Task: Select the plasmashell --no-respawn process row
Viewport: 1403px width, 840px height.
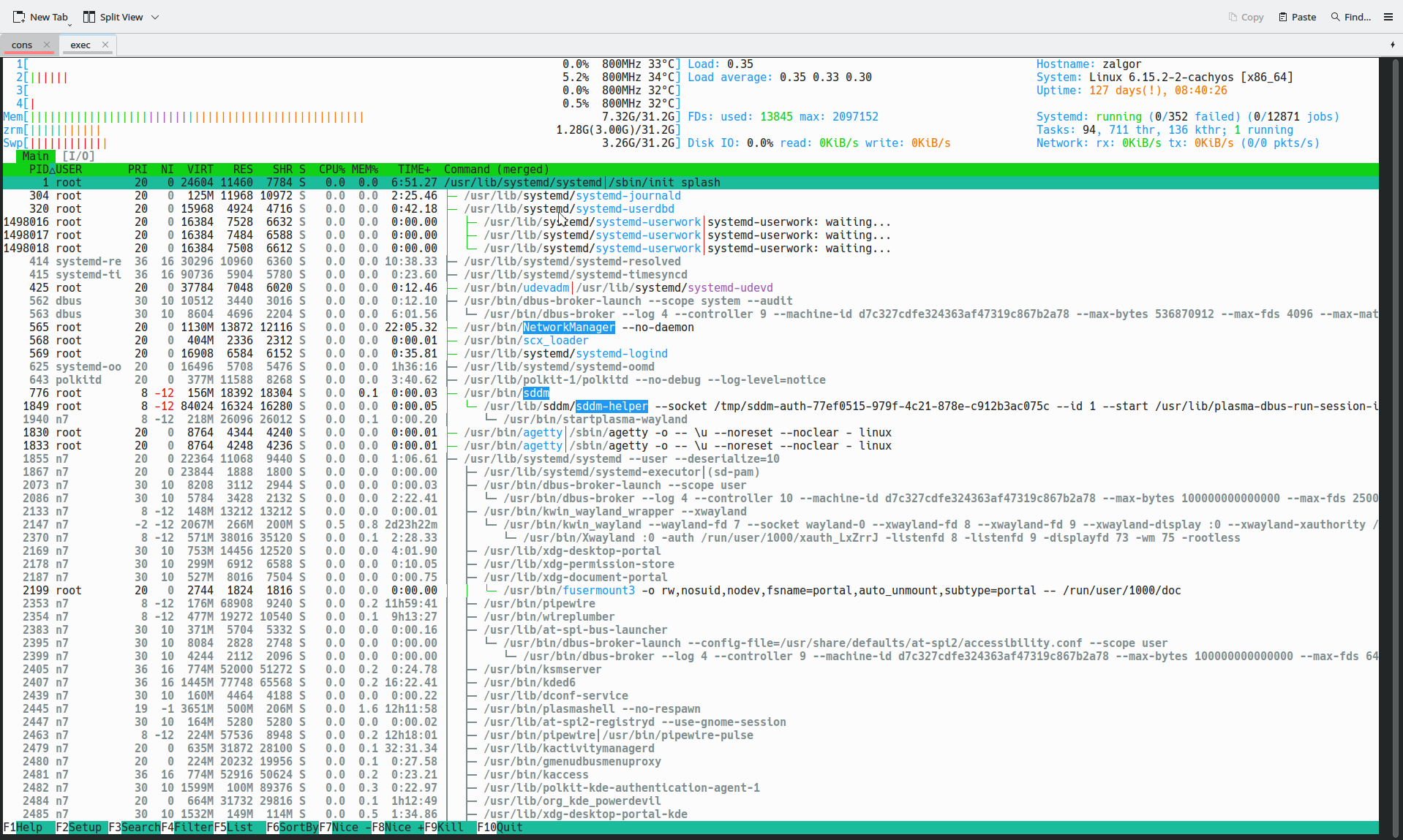Action: [x=691, y=709]
